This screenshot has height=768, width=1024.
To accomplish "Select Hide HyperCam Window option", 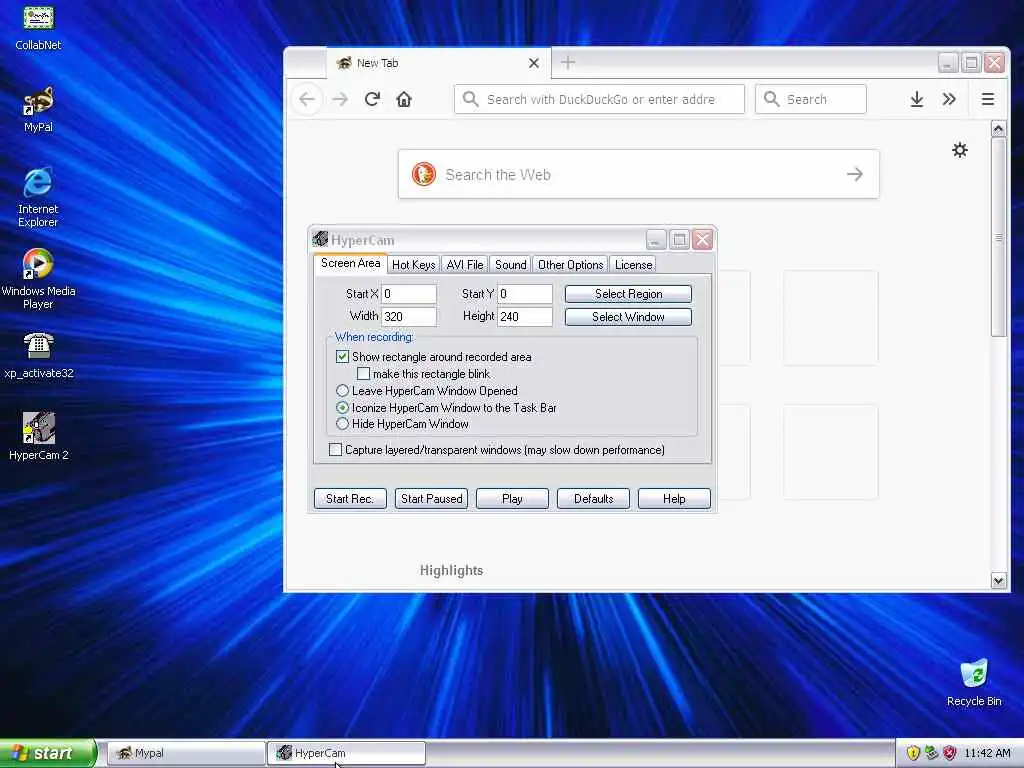I will point(342,424).
